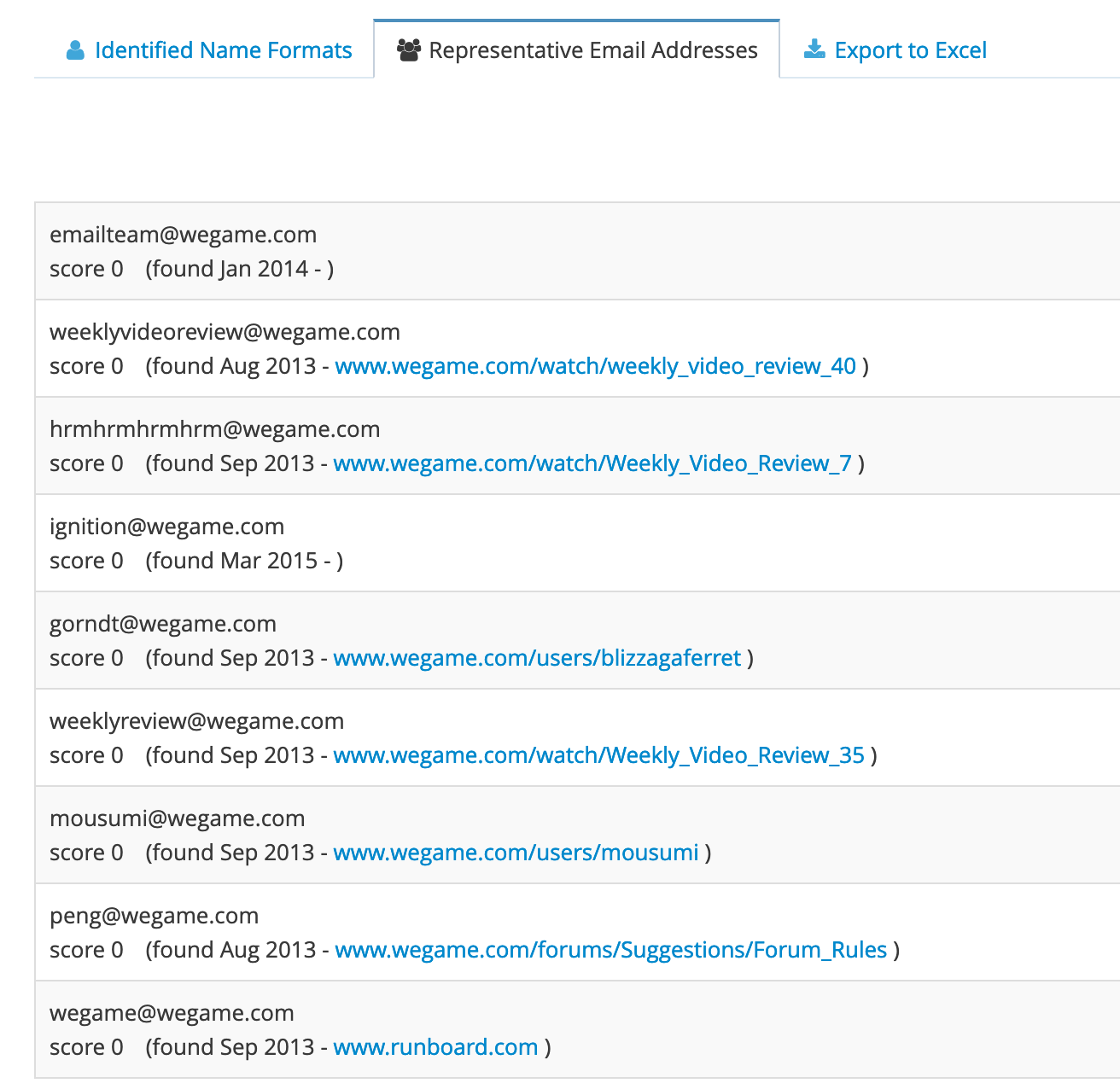
Task: Select the Representative Email Addresses tab
Action: point(577,50)
